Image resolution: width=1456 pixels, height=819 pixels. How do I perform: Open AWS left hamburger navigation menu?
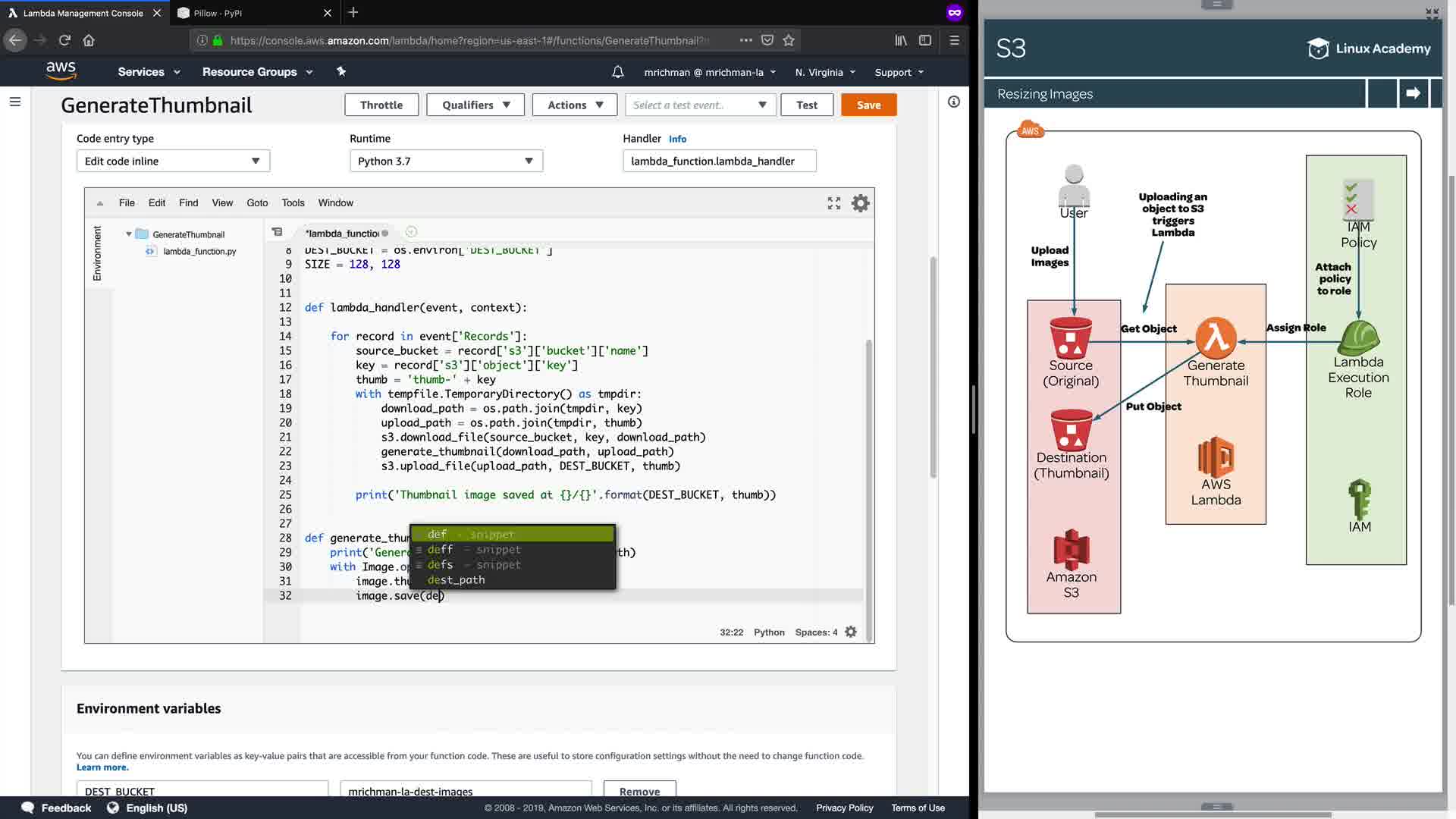pos(15,102)
